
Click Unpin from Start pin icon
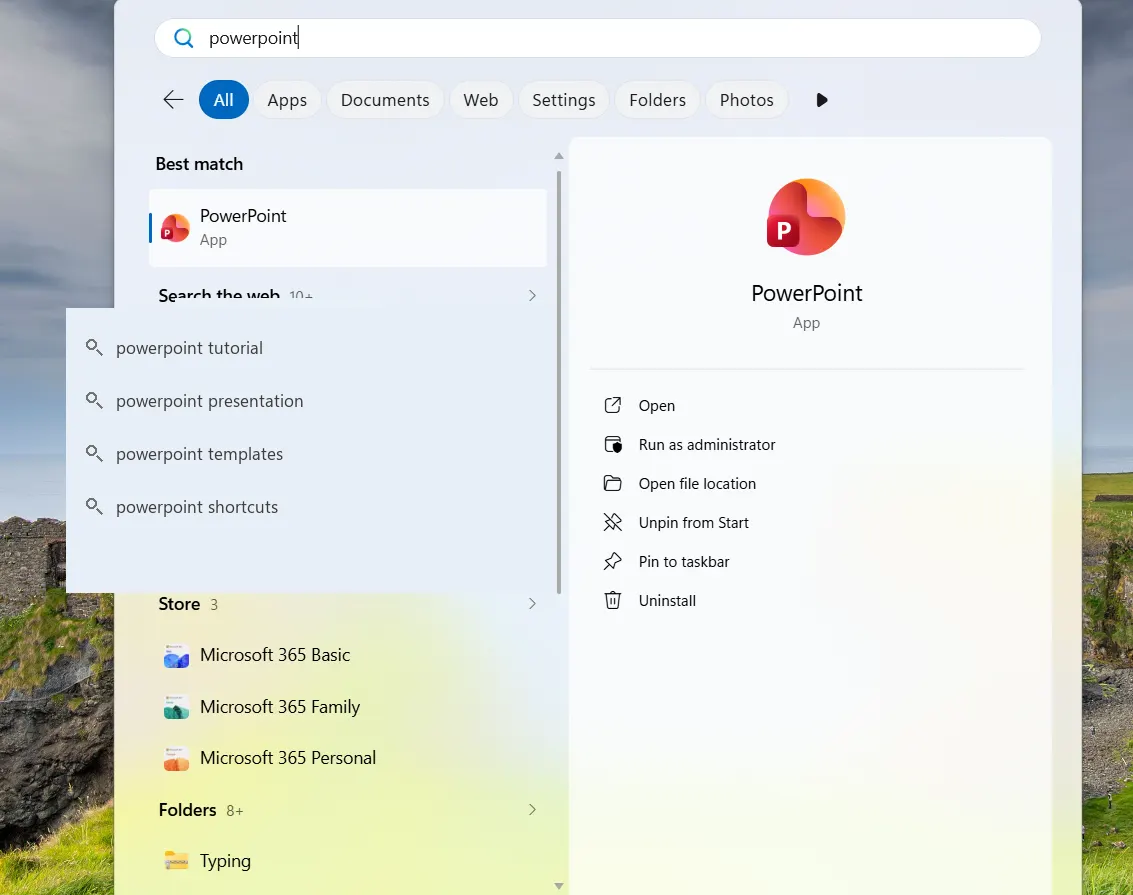coord(613,522)
